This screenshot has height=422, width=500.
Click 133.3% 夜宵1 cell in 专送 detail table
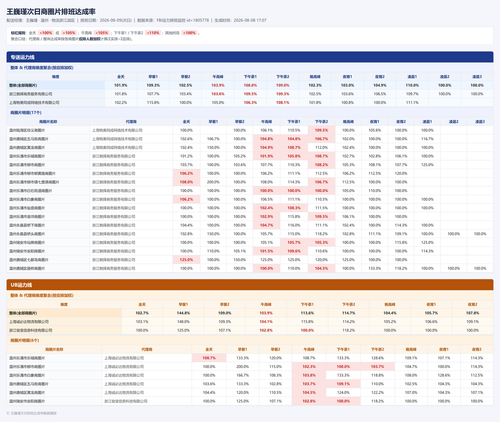point(374,268)
